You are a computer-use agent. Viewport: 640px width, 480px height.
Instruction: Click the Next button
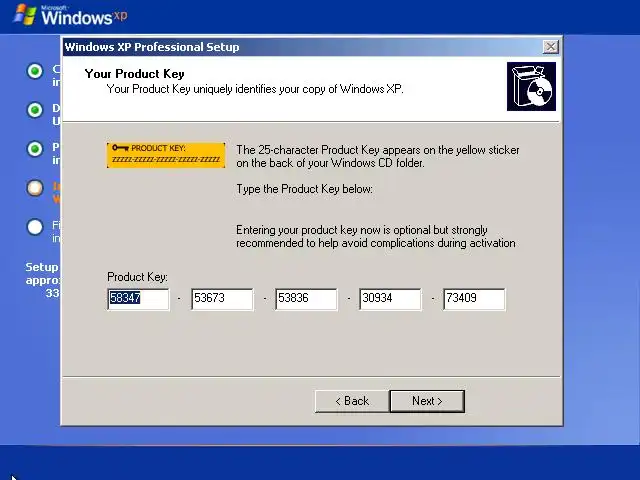pos(427,401)
